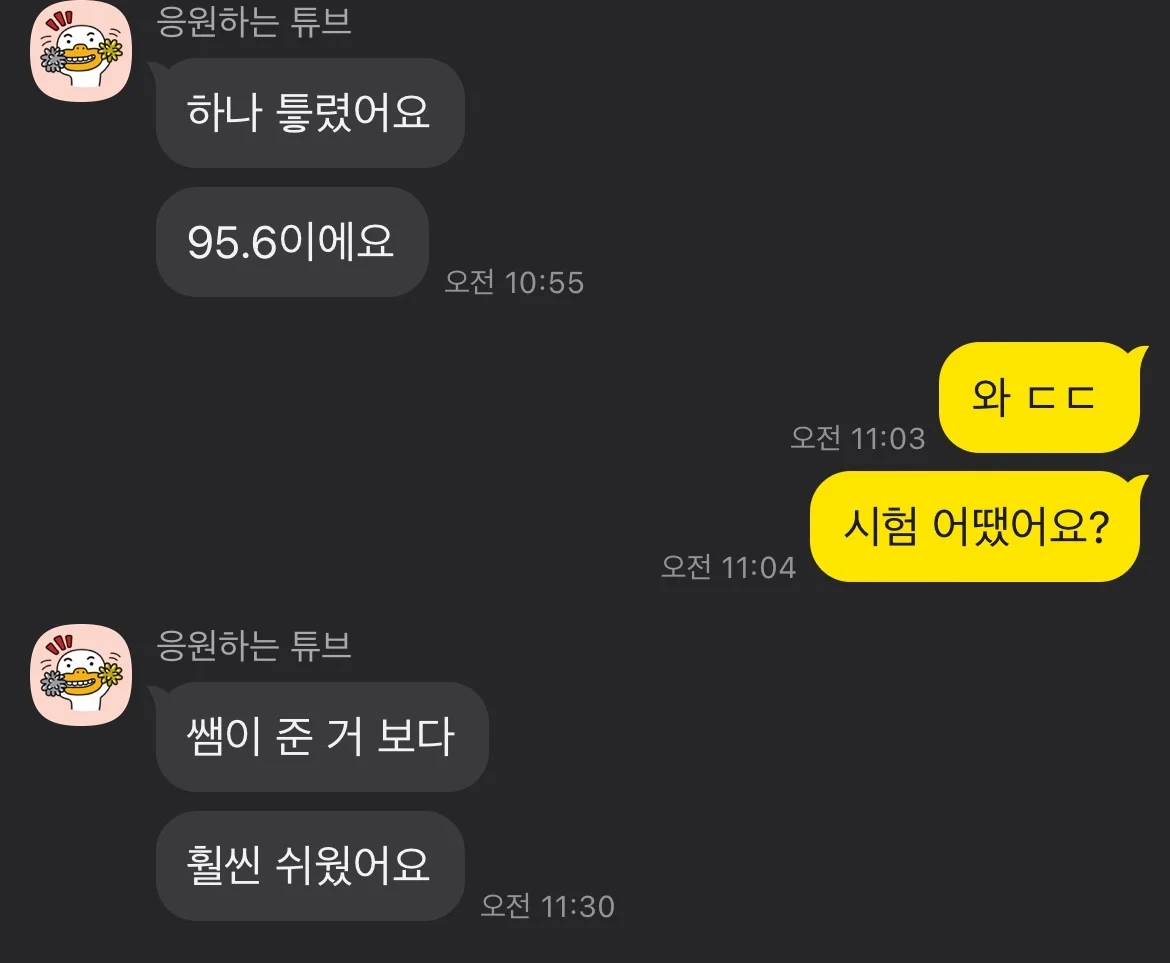Click the tail of the 하나 틀렸어요 bubble
The width and height of the screenshot is (1170, 963).
[x=155, y=69]
